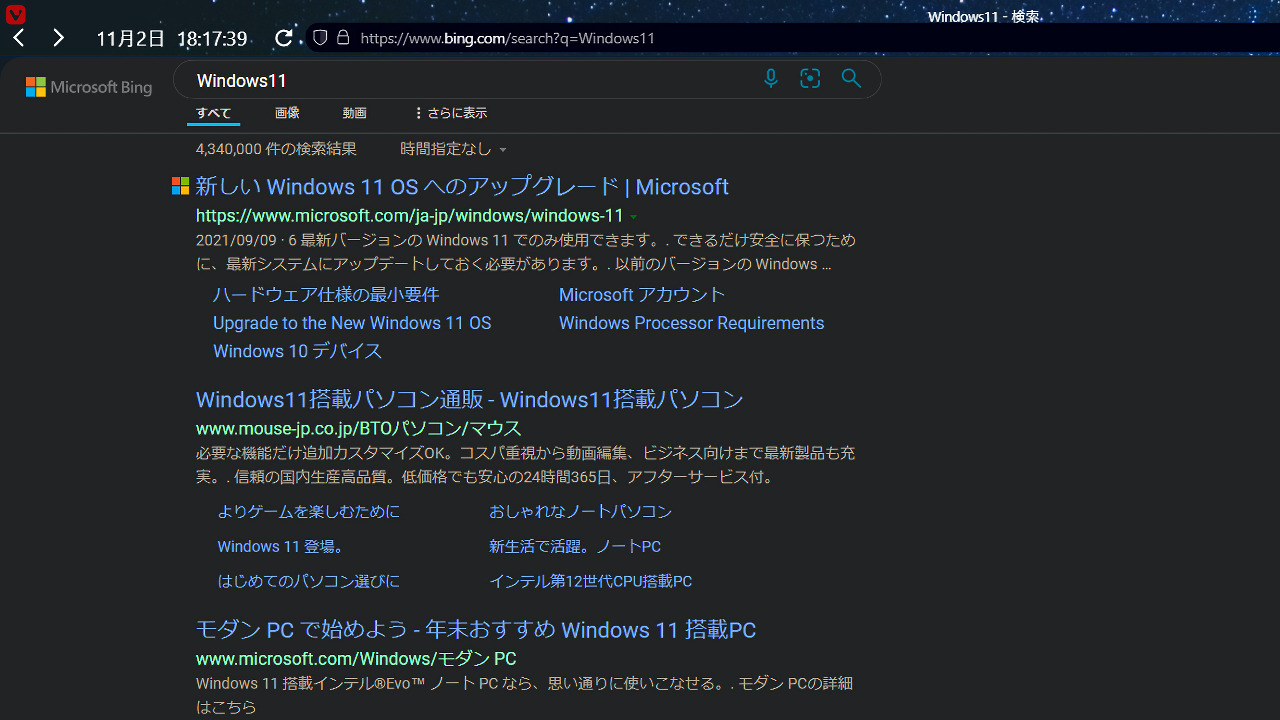Viewport: 1280px width, 720px height.
Task: Start voice search with microphone icon
Action: coord(770,78)
